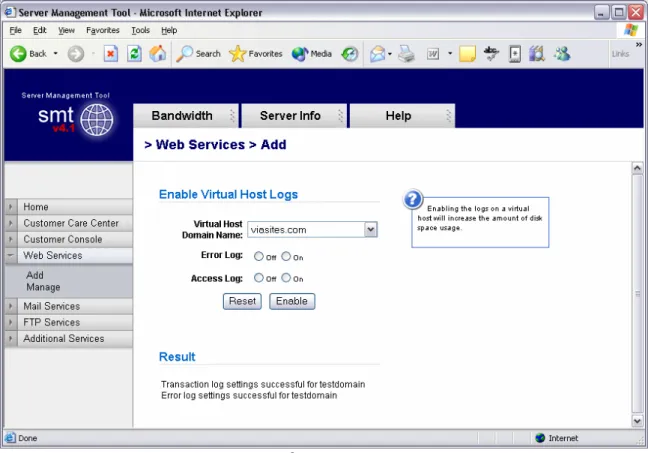Switch to the Help tab
The width and height of the screenshot is (648, 453).
(402, 116)
